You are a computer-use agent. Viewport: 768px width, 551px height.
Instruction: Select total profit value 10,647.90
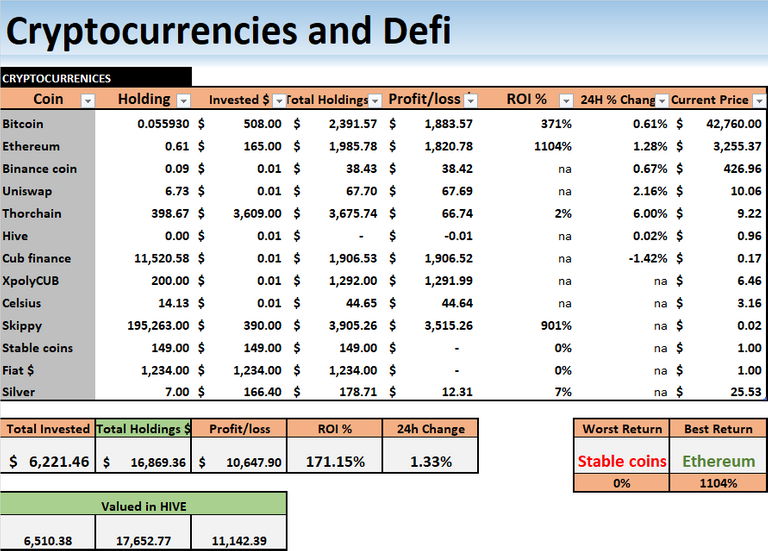(x=240, y=456)
